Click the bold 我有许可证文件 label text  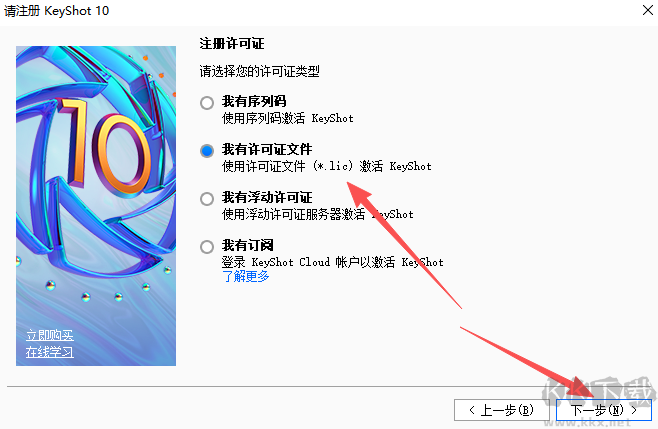click(x=267, y=149)
